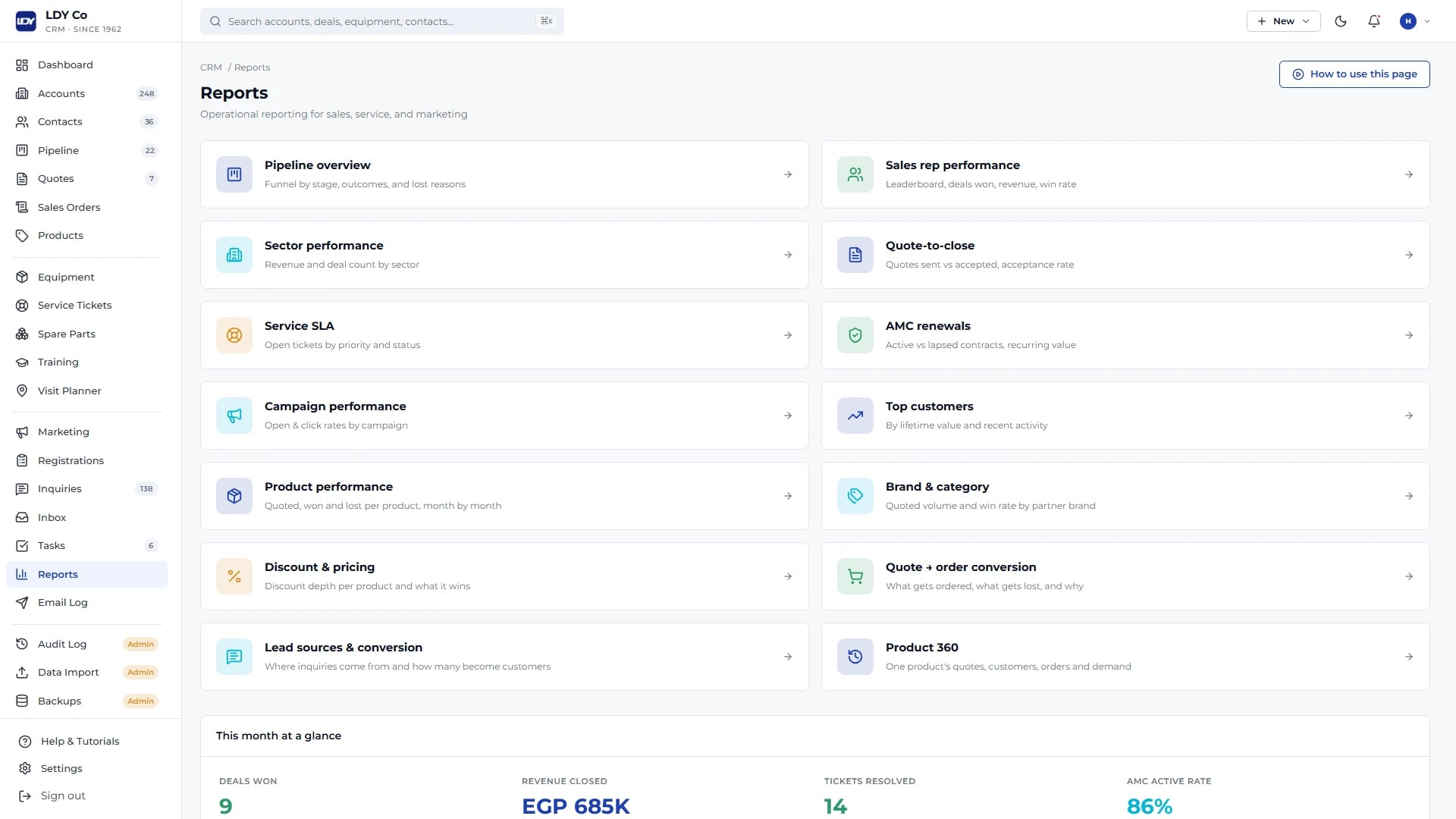Image resolution: width=1456 pixels, height=819 pixels.
Task: Click the Quote order conversion cart icon
Action: (x=855, y=576)
